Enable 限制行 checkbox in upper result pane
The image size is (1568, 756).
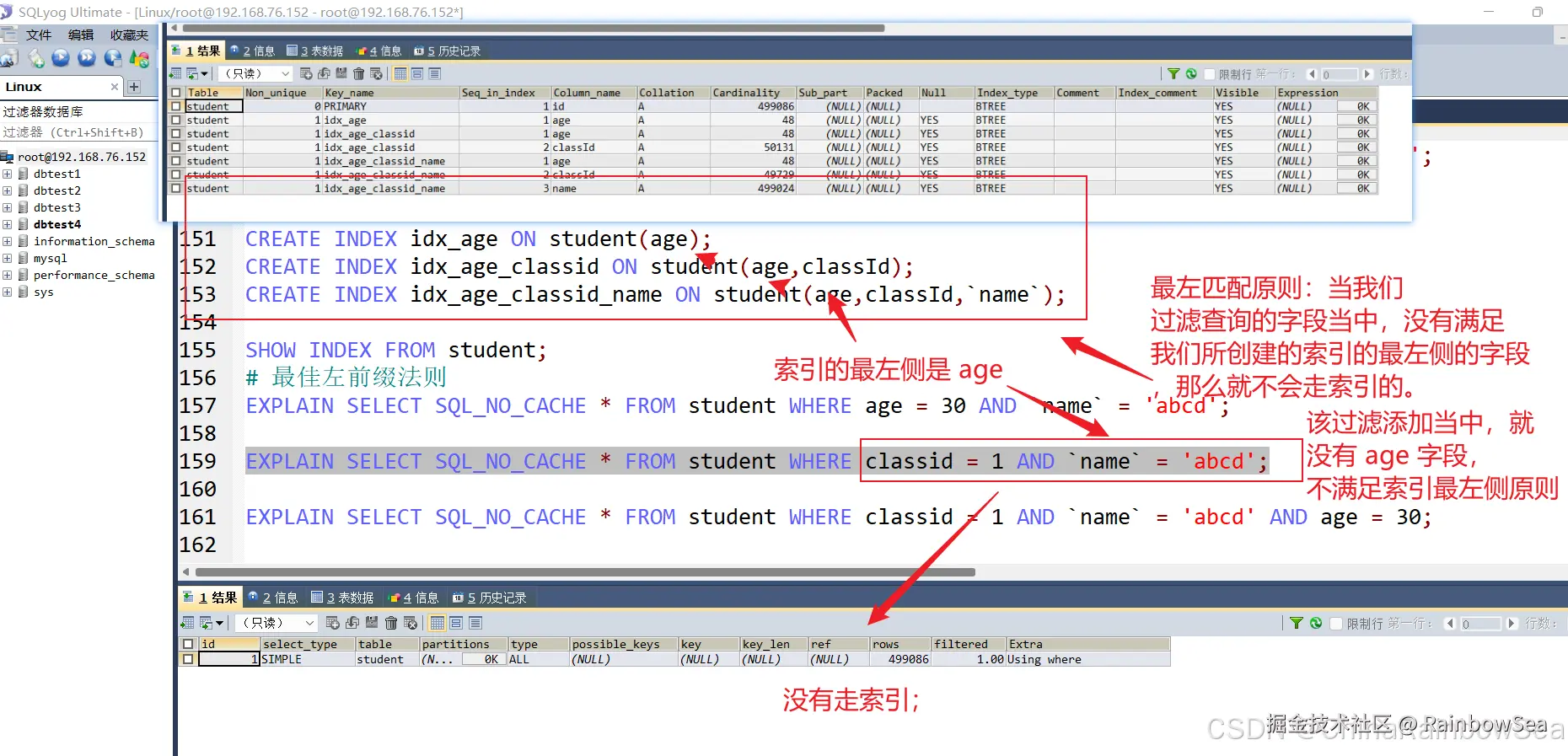(x=1210, y=74)
